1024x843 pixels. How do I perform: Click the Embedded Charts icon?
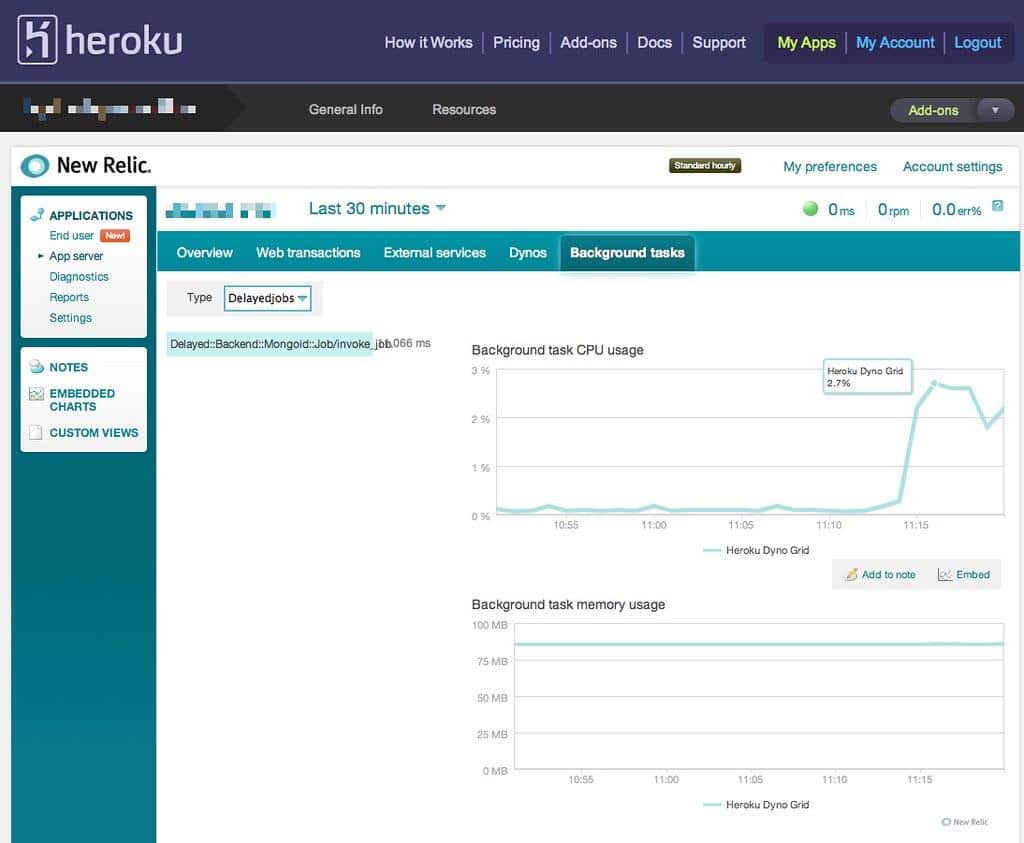tap(37, 394)
